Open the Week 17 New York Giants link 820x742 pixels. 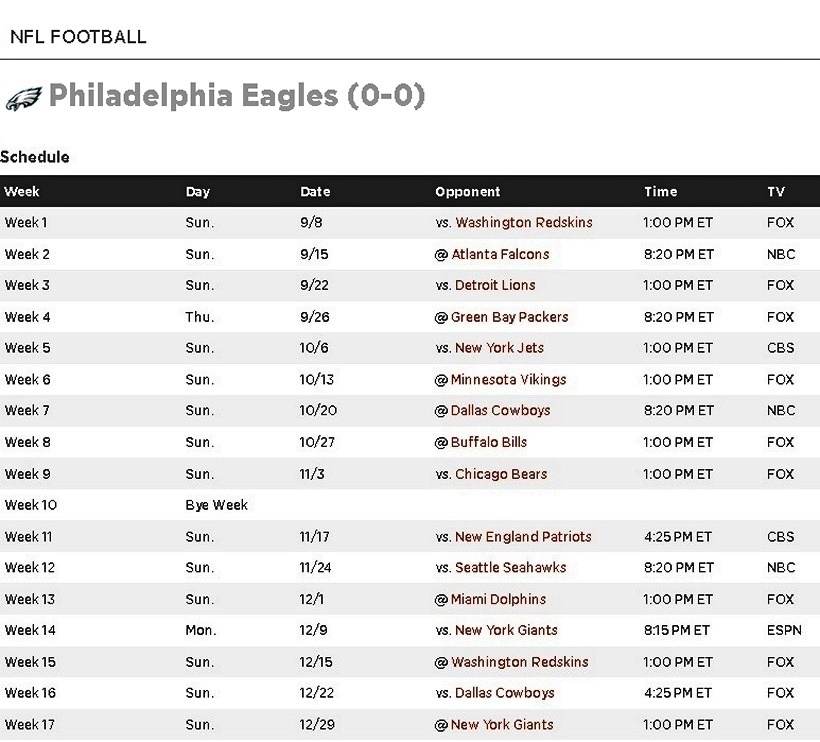[x=502, y=725]
